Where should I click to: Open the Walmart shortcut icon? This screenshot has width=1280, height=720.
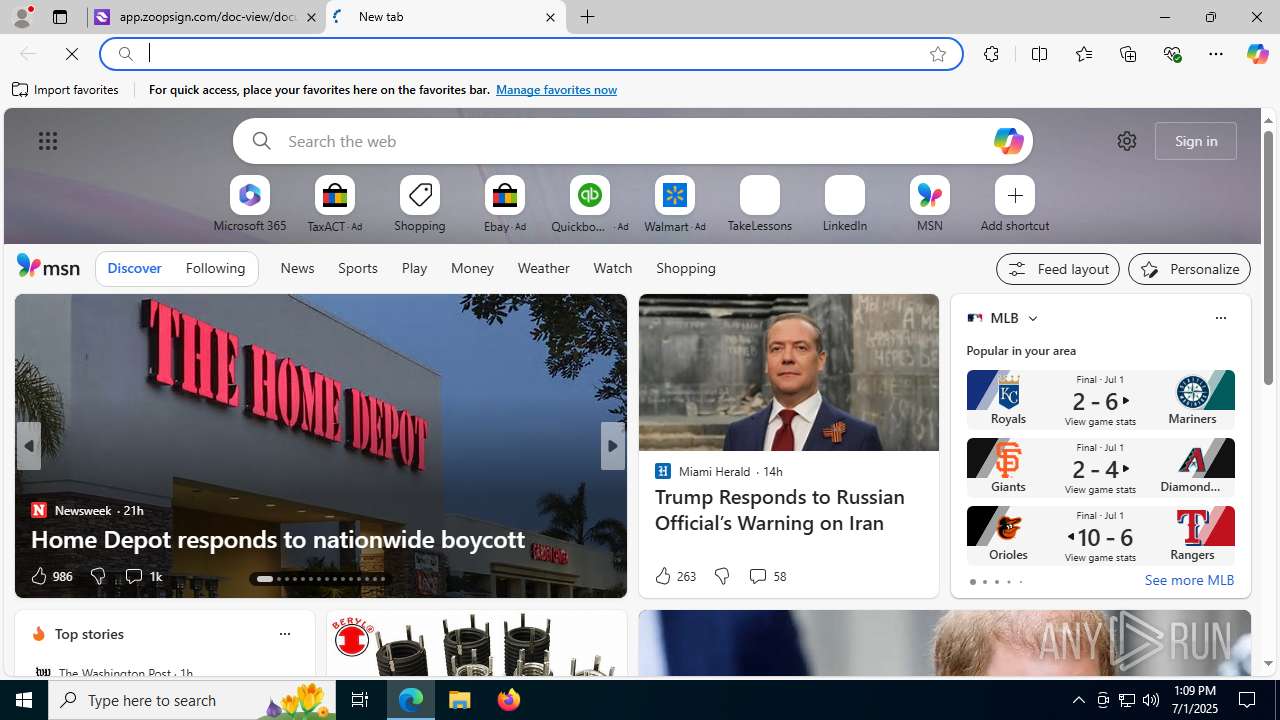pyautogui.click(x=675, y=195)
